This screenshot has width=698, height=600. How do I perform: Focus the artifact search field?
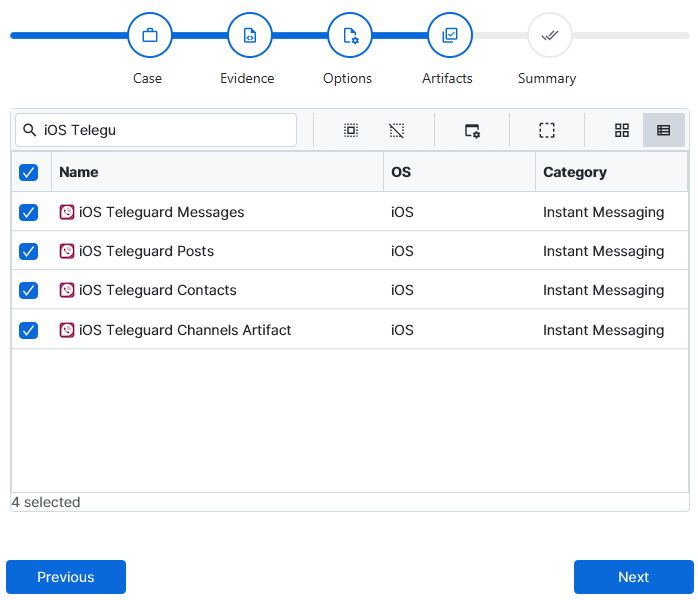click(156, 130)
